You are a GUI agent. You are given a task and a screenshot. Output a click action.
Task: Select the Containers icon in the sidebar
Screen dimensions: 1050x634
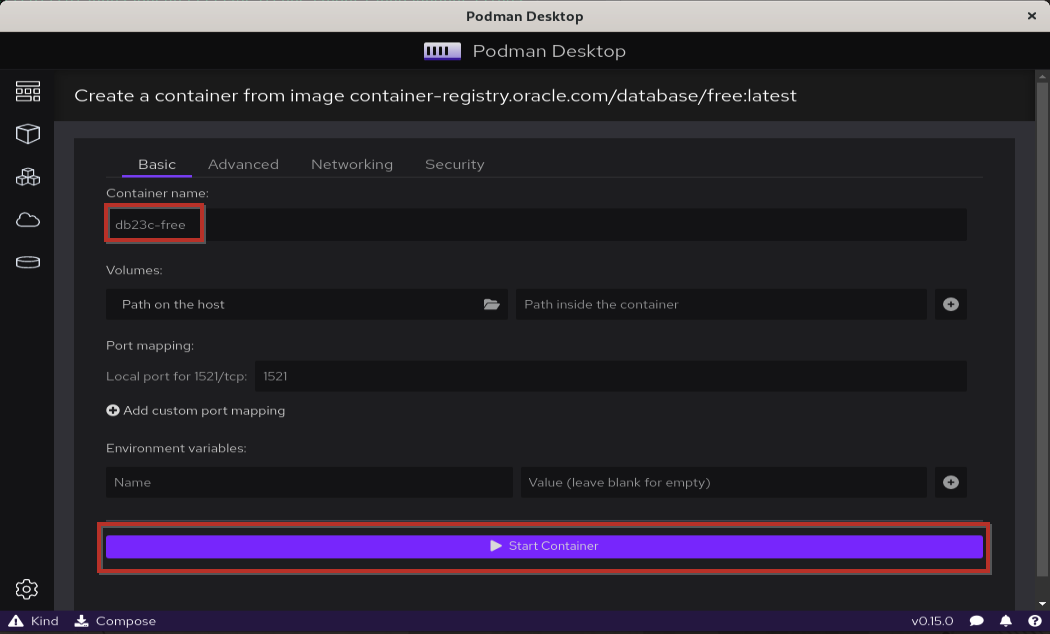[x=27, y=133]
